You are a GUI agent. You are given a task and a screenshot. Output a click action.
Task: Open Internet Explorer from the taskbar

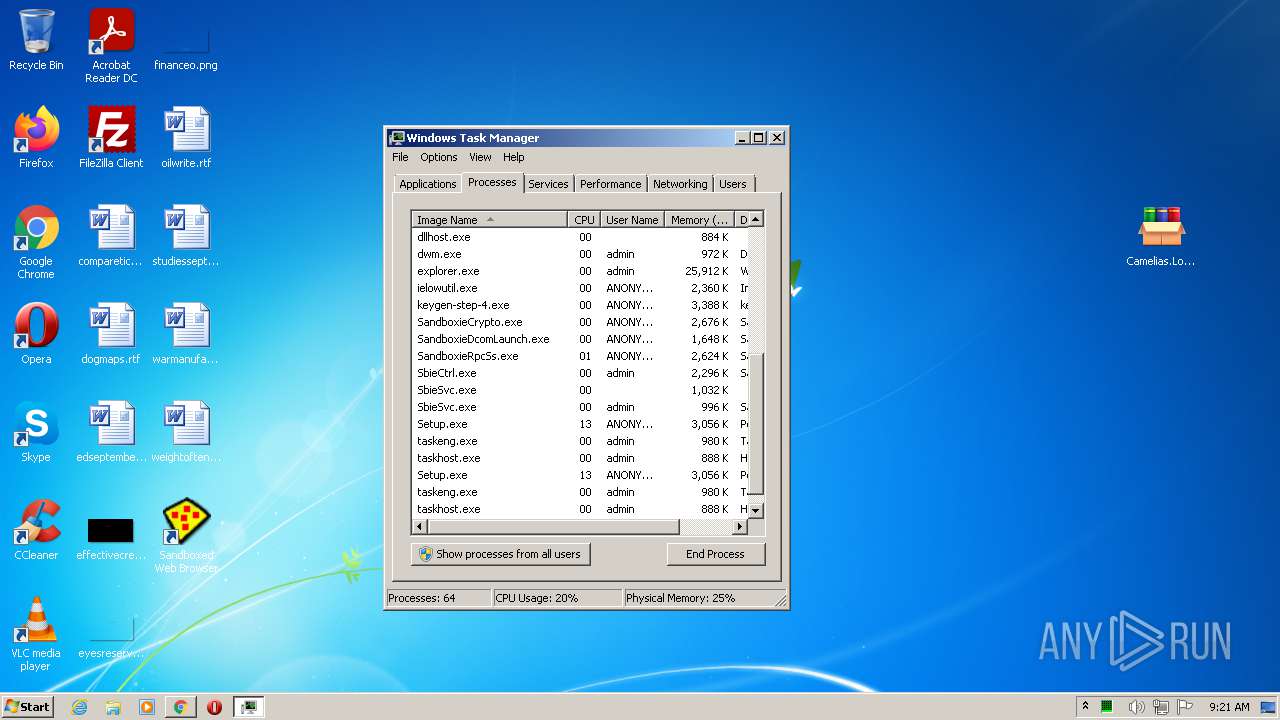[x=79, y=707]
